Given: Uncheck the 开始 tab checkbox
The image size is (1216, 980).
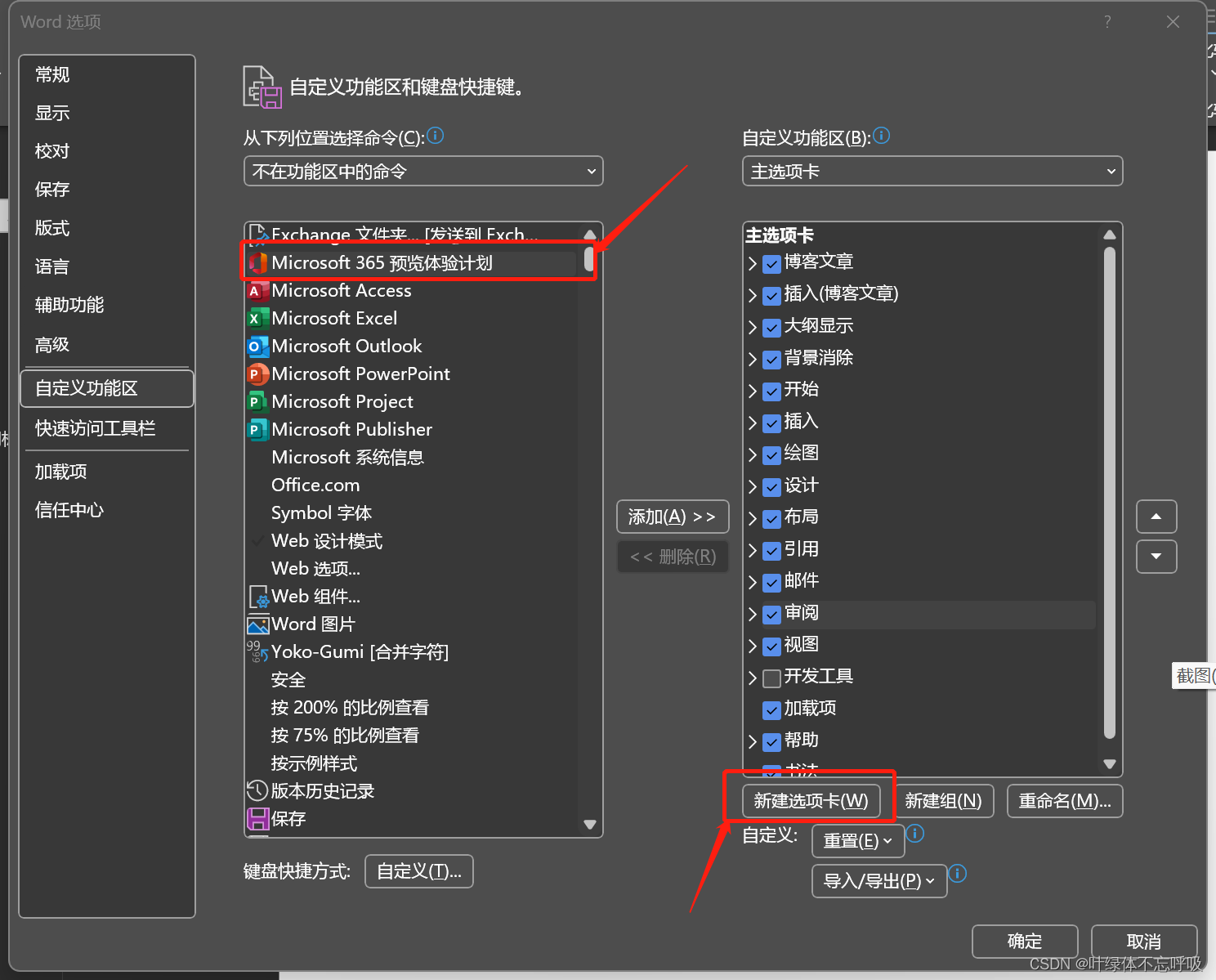Looking at the screenshot, I should tap(771, 392).
